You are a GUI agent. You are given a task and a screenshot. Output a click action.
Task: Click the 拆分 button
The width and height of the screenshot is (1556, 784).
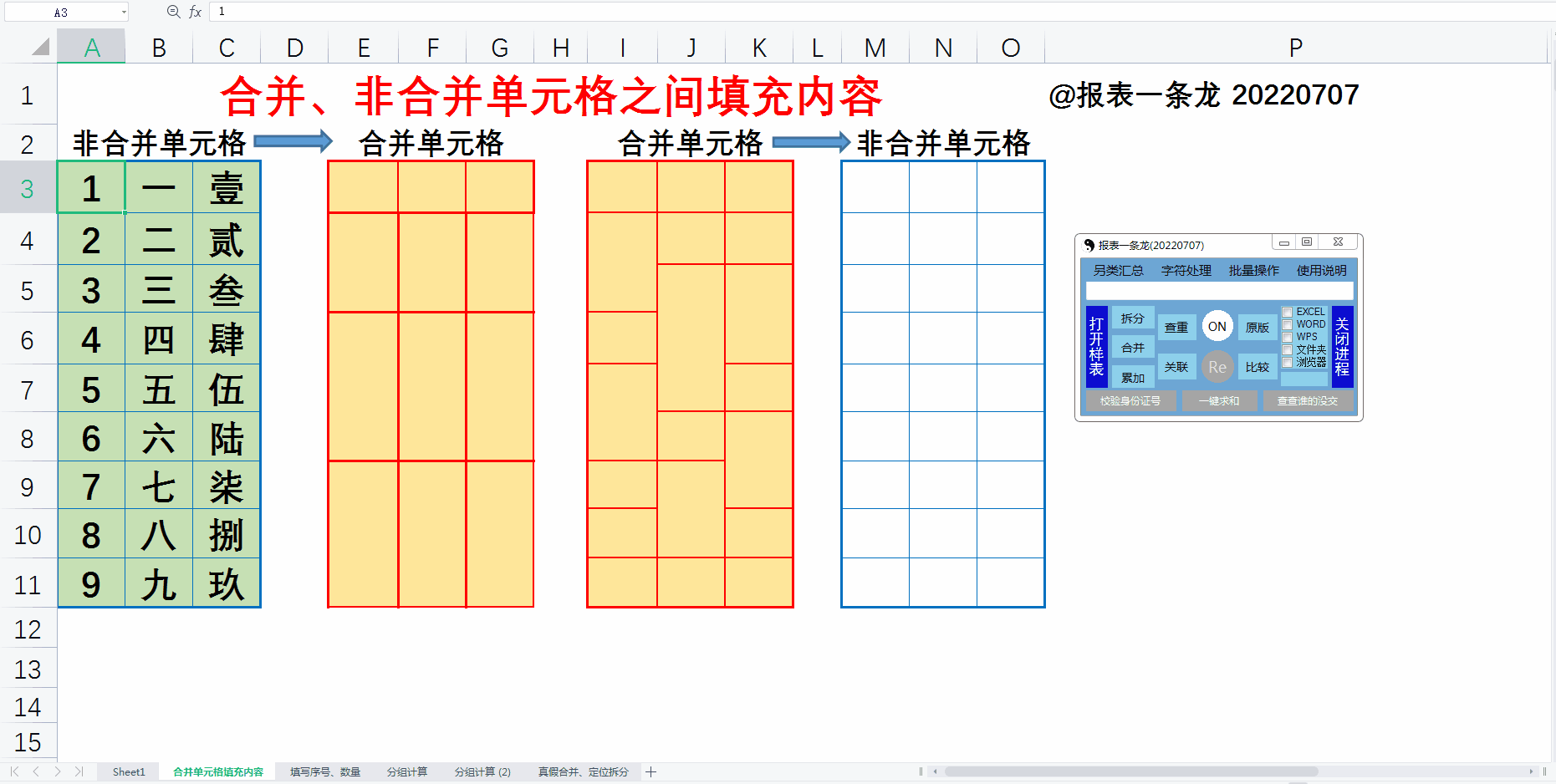pos(1133,318)
